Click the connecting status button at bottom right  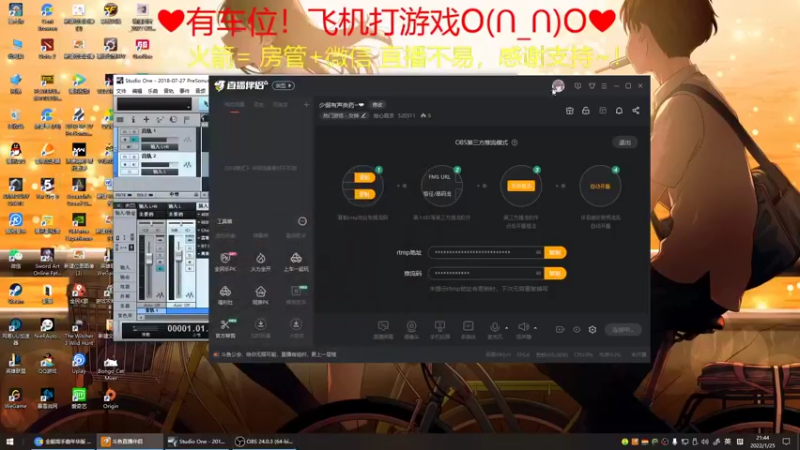tap(623, 330)
